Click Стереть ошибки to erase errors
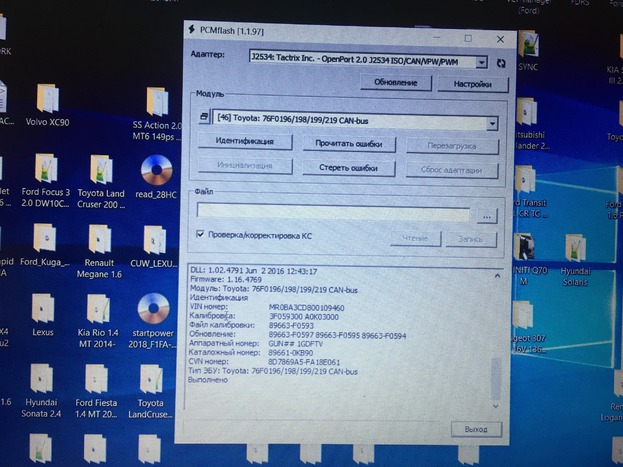 342,167
